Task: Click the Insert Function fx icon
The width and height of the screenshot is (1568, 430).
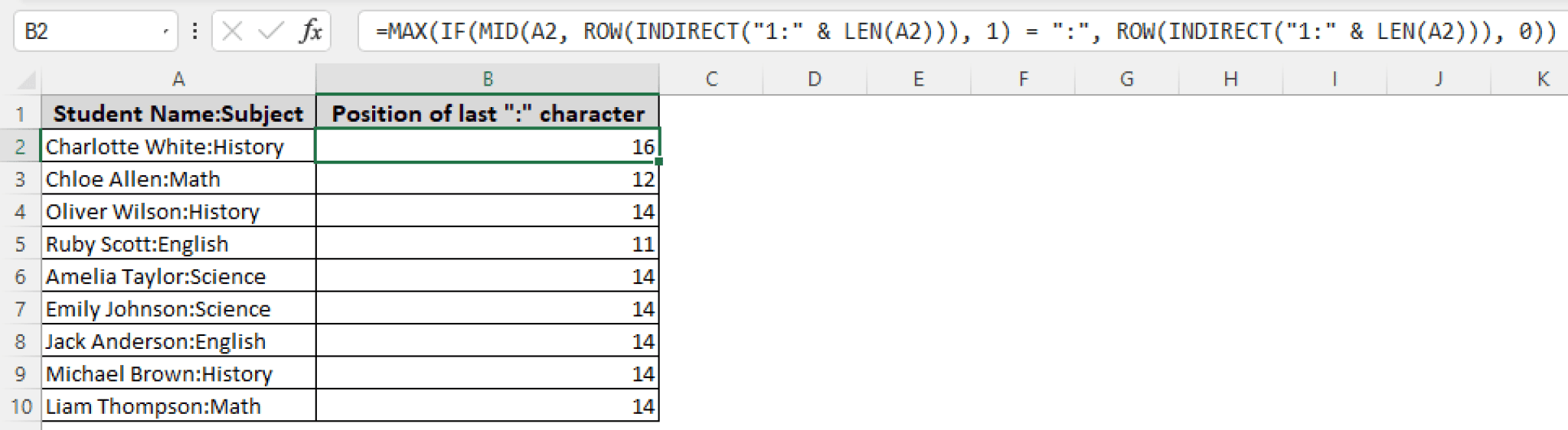Action: coord(310,31)
